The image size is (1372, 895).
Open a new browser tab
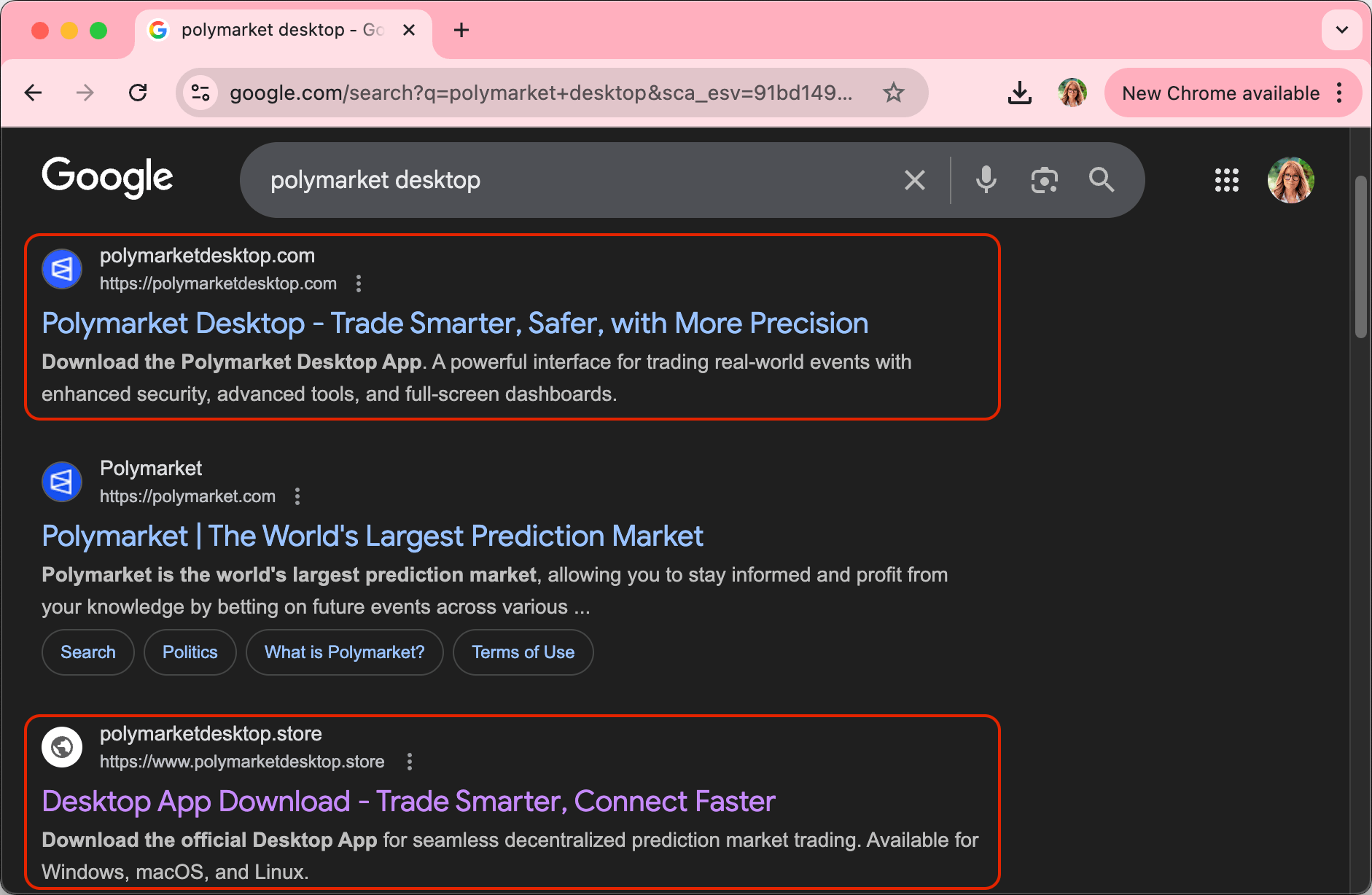461,30
